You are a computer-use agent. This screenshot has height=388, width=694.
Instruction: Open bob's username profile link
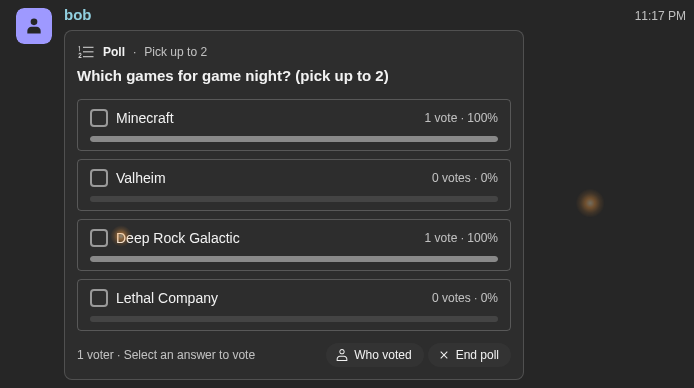click(x=77, y=15)
